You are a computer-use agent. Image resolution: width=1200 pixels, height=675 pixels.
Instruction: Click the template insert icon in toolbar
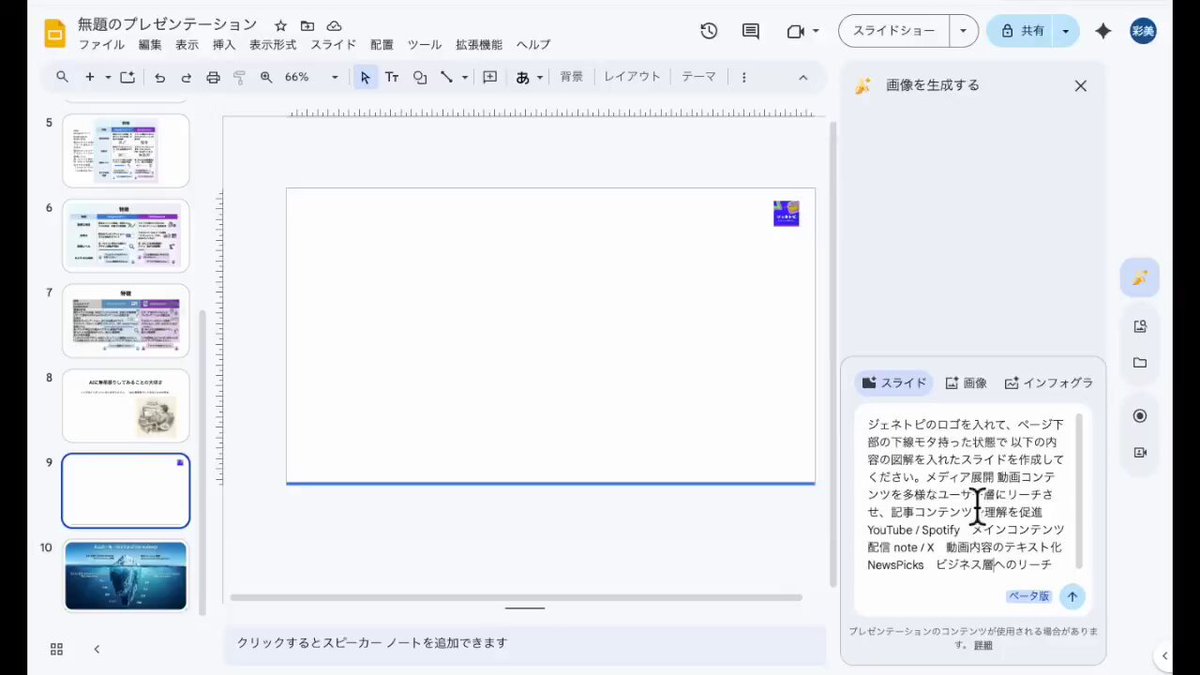[x=127, y=77]
